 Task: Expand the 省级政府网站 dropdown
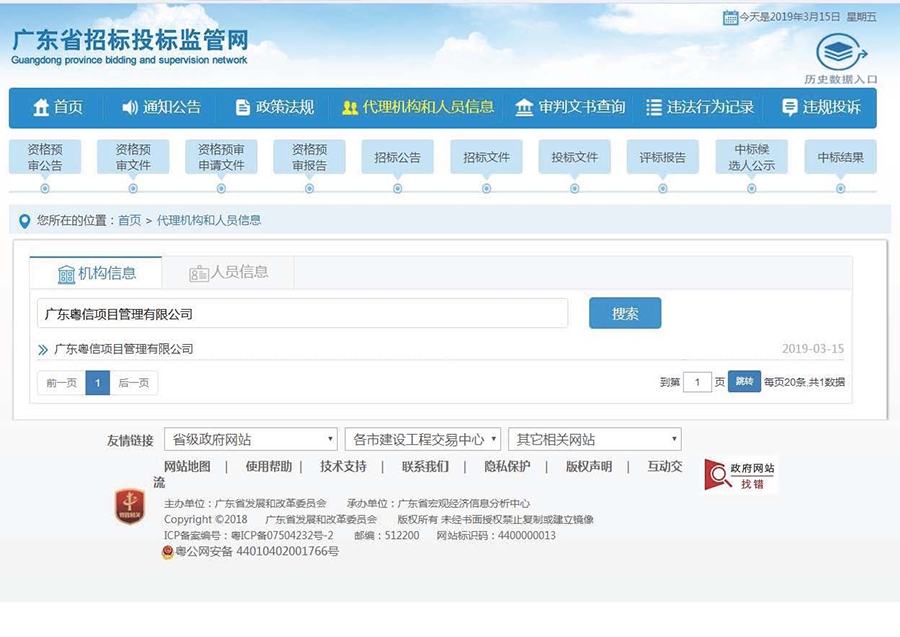point(250,439)
